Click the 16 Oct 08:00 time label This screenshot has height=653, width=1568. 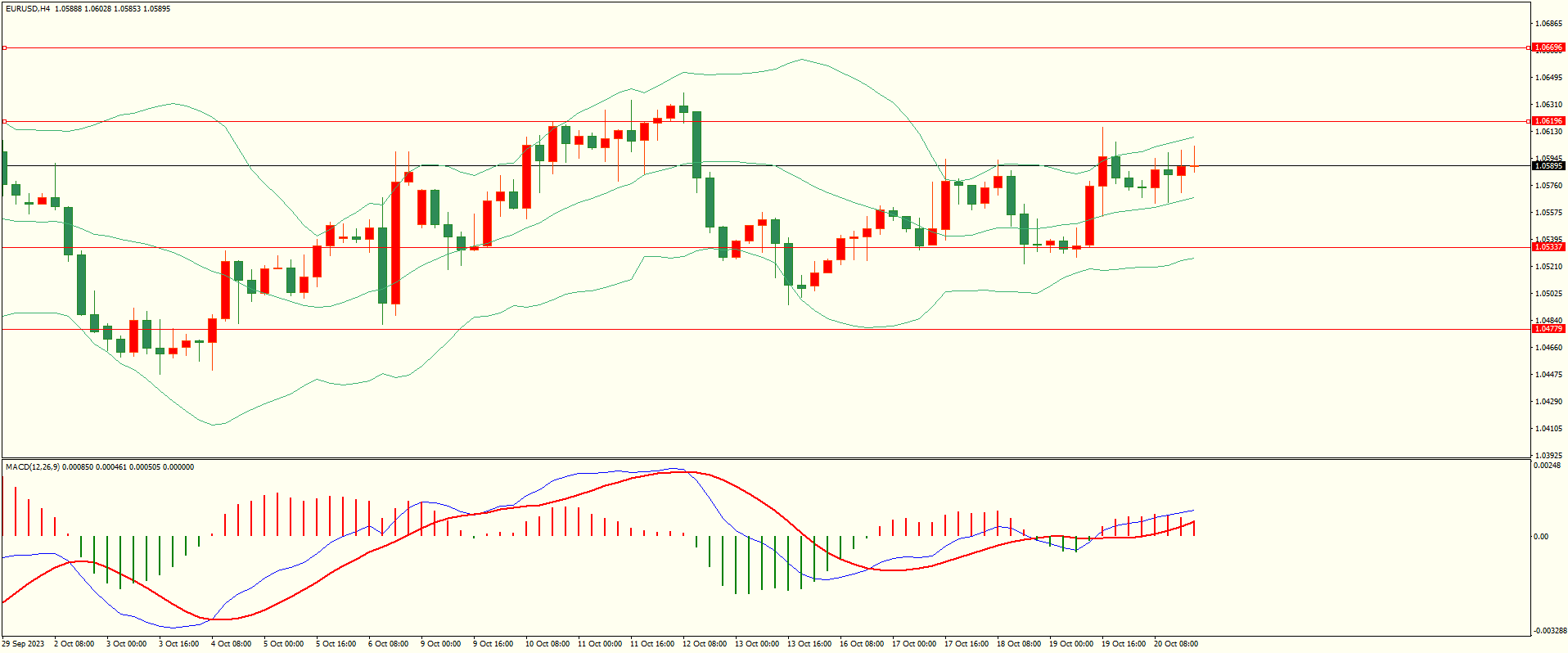click(x=861, y=644)
